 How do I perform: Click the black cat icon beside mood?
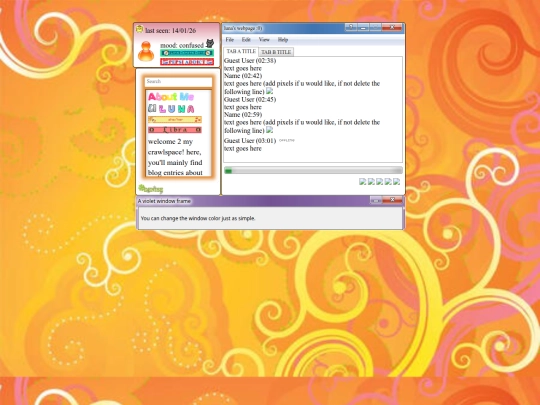pos(210,44)
